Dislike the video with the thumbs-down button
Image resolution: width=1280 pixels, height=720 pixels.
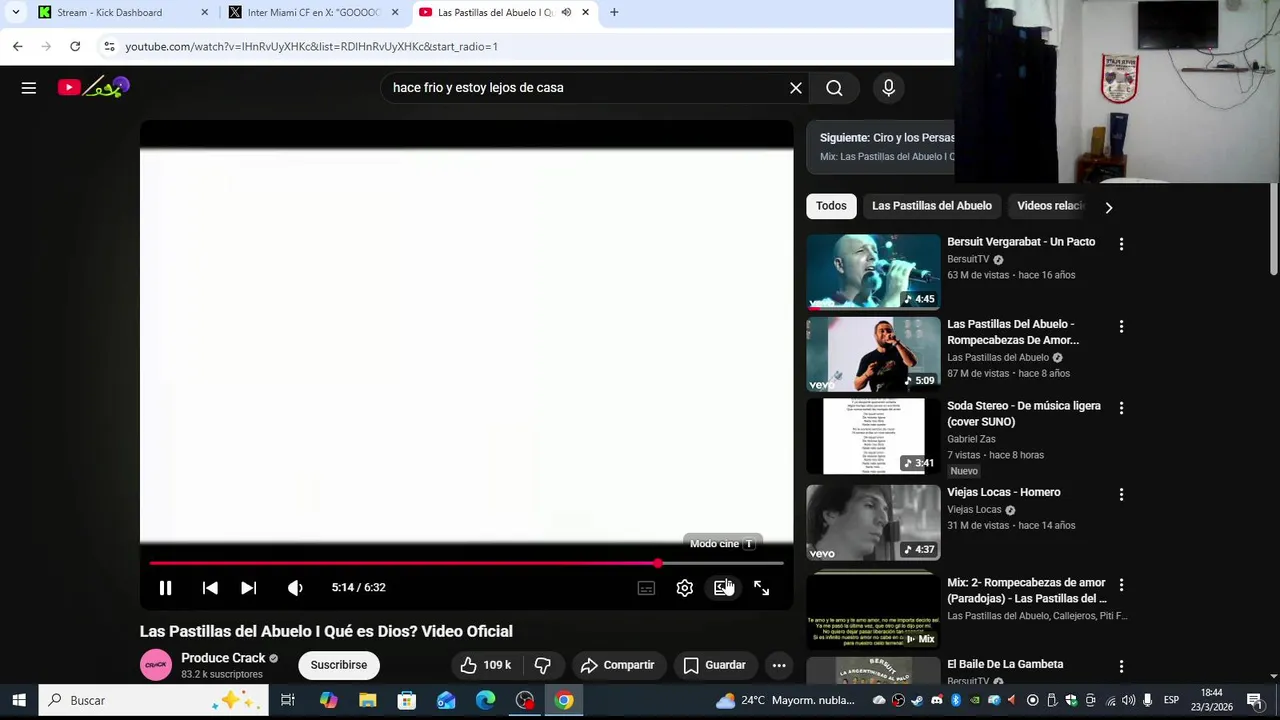click(x=543, y=665)
